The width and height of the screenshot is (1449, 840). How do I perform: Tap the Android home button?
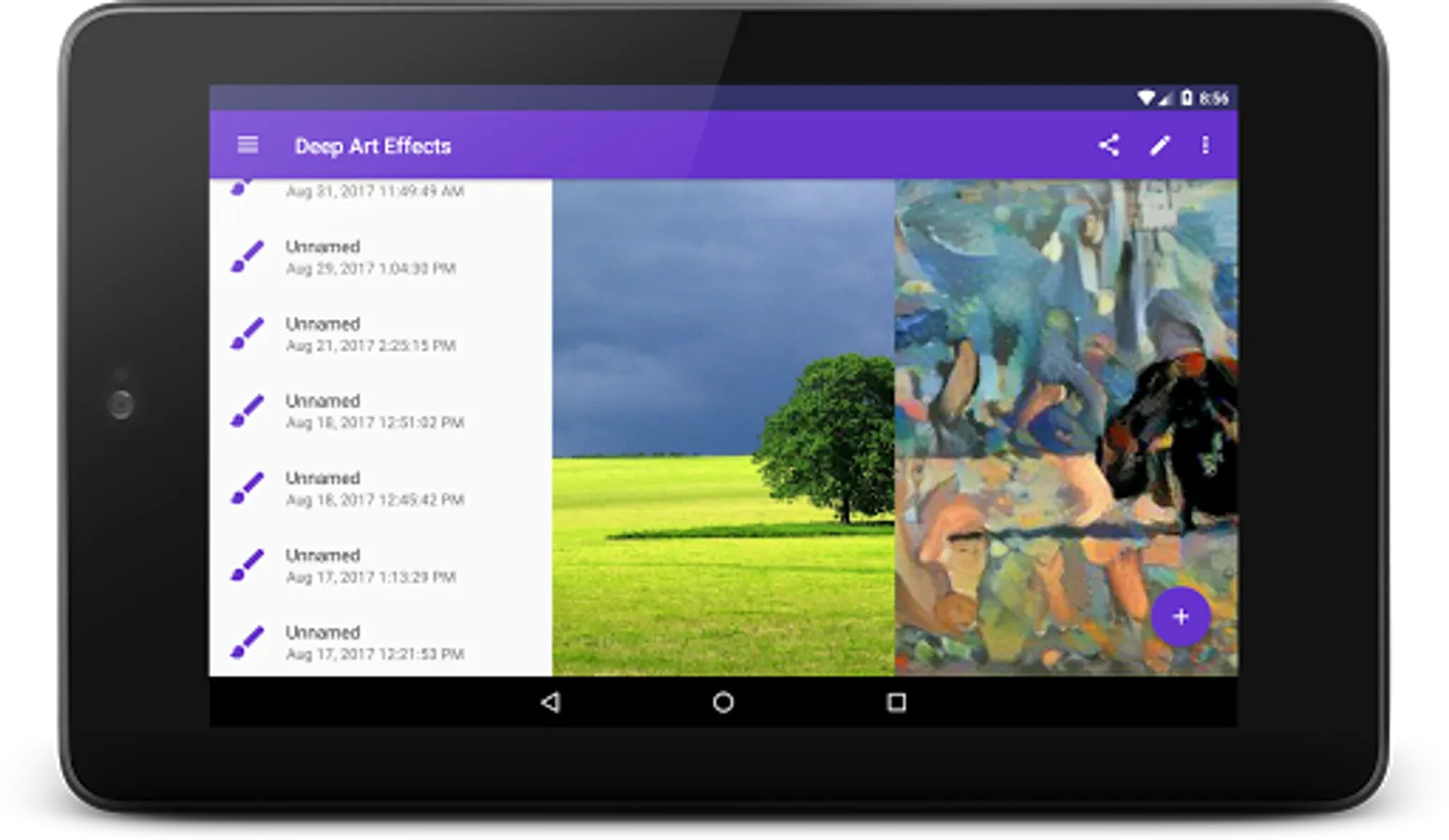[723, 702]
